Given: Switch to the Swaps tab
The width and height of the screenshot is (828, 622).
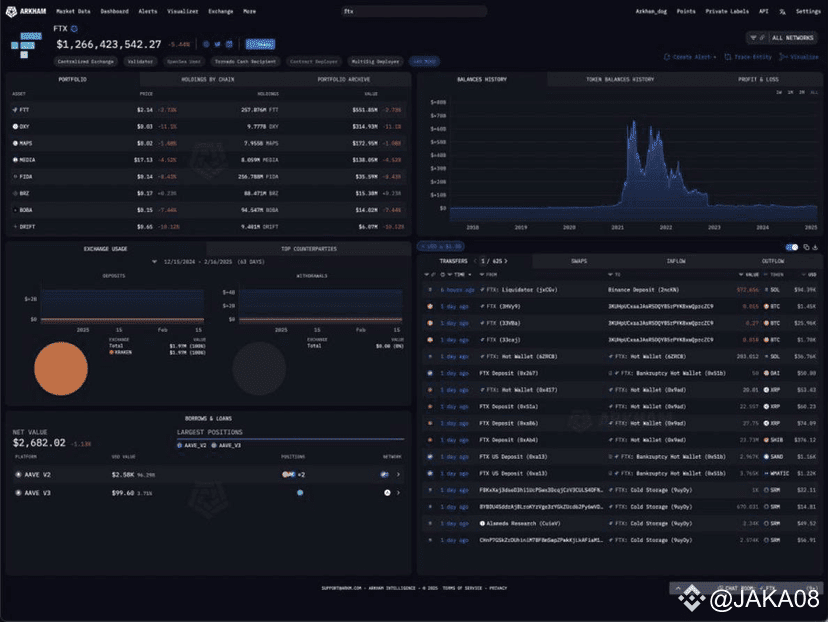Looking at the screenshot, I should (579, 261).
